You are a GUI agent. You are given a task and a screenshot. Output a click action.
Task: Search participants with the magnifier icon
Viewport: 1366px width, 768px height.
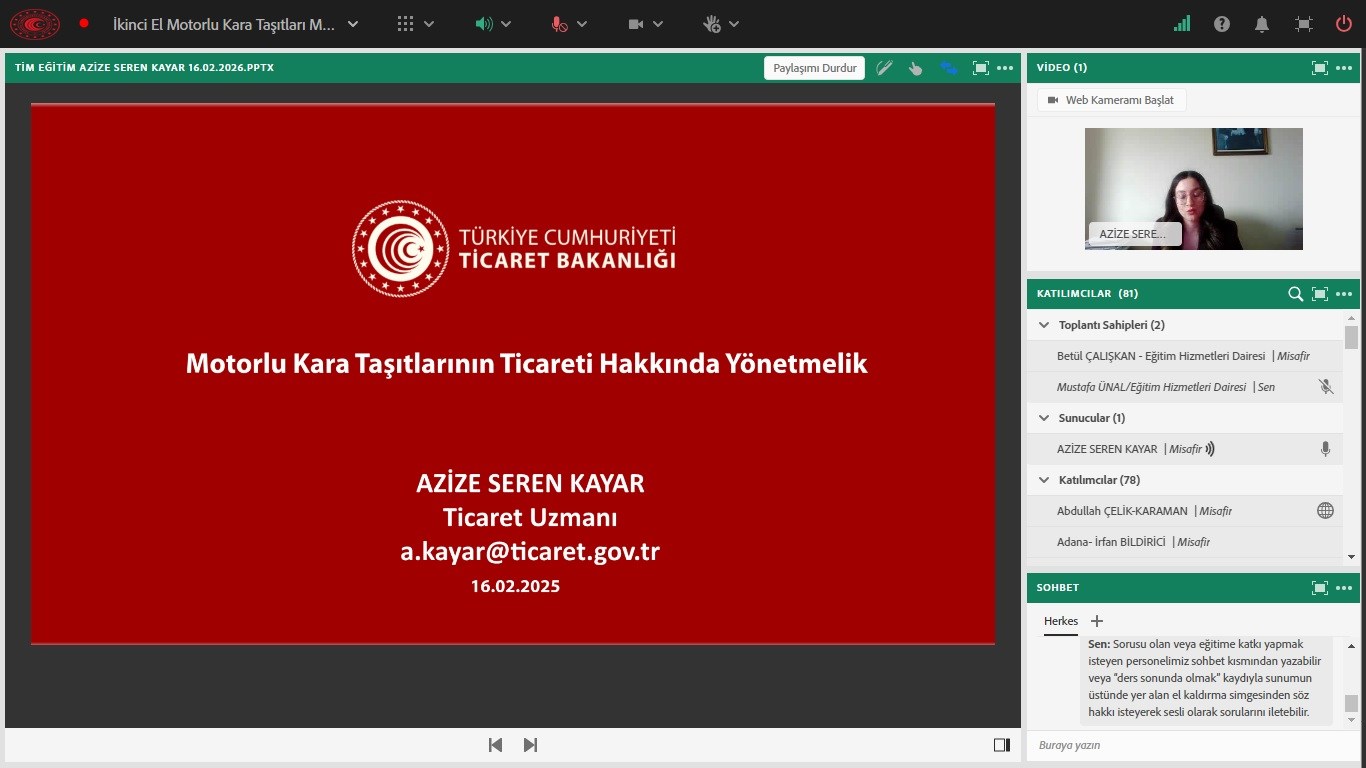coord(1295,294)
